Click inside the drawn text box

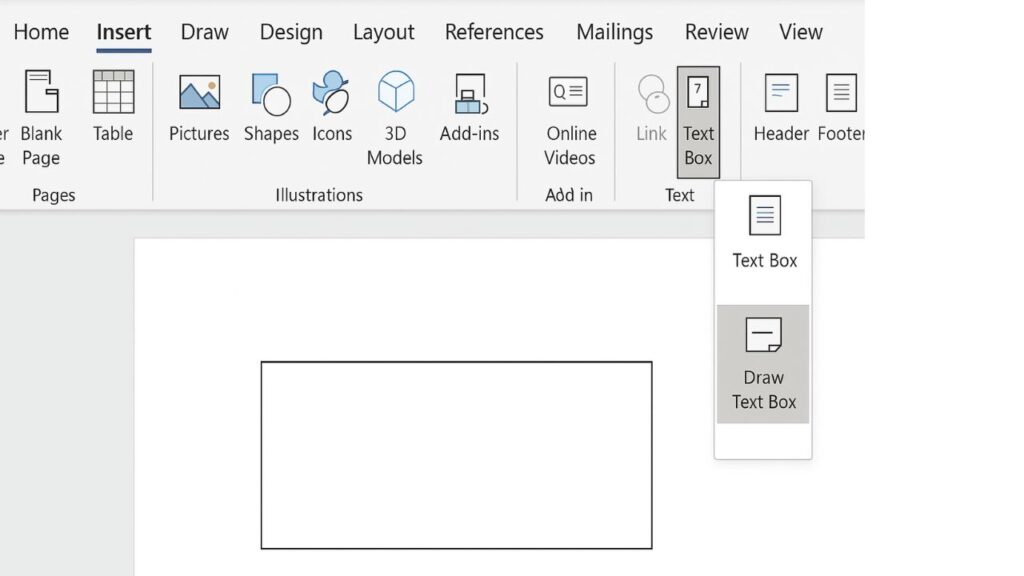(456, 455)
